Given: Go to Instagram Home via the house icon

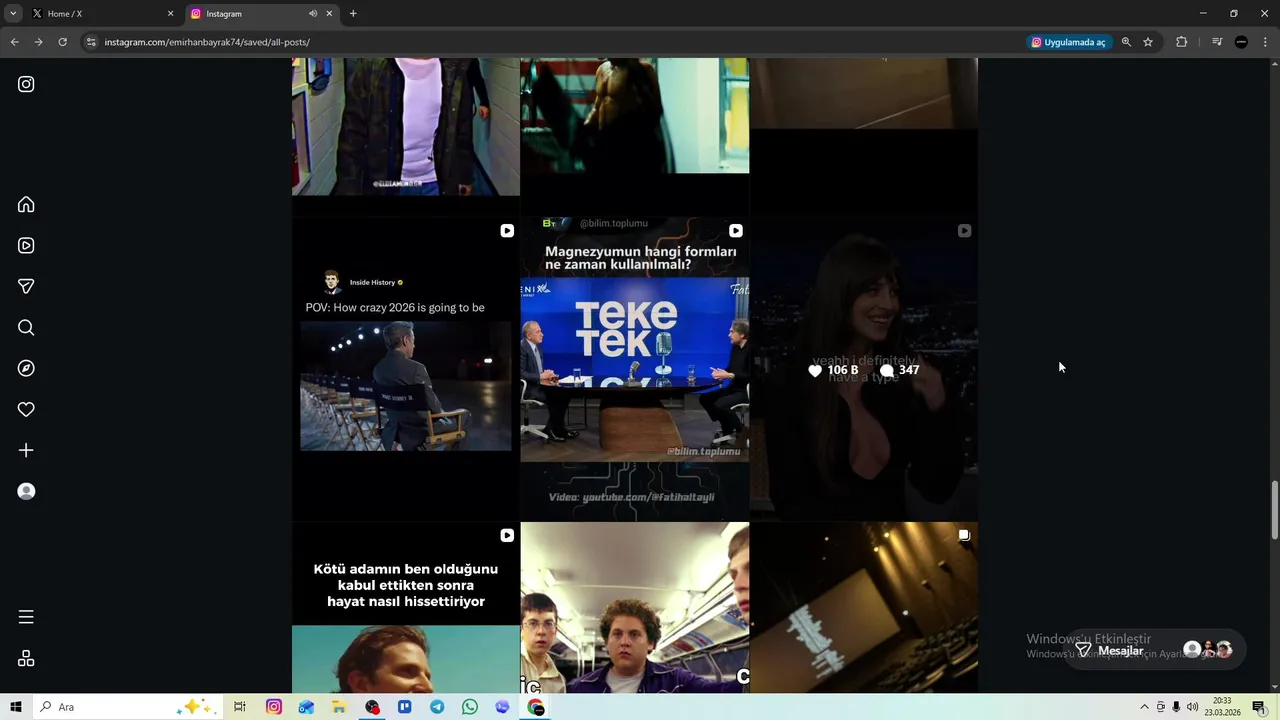Looking at the screenshot, I should coord(26,204).
